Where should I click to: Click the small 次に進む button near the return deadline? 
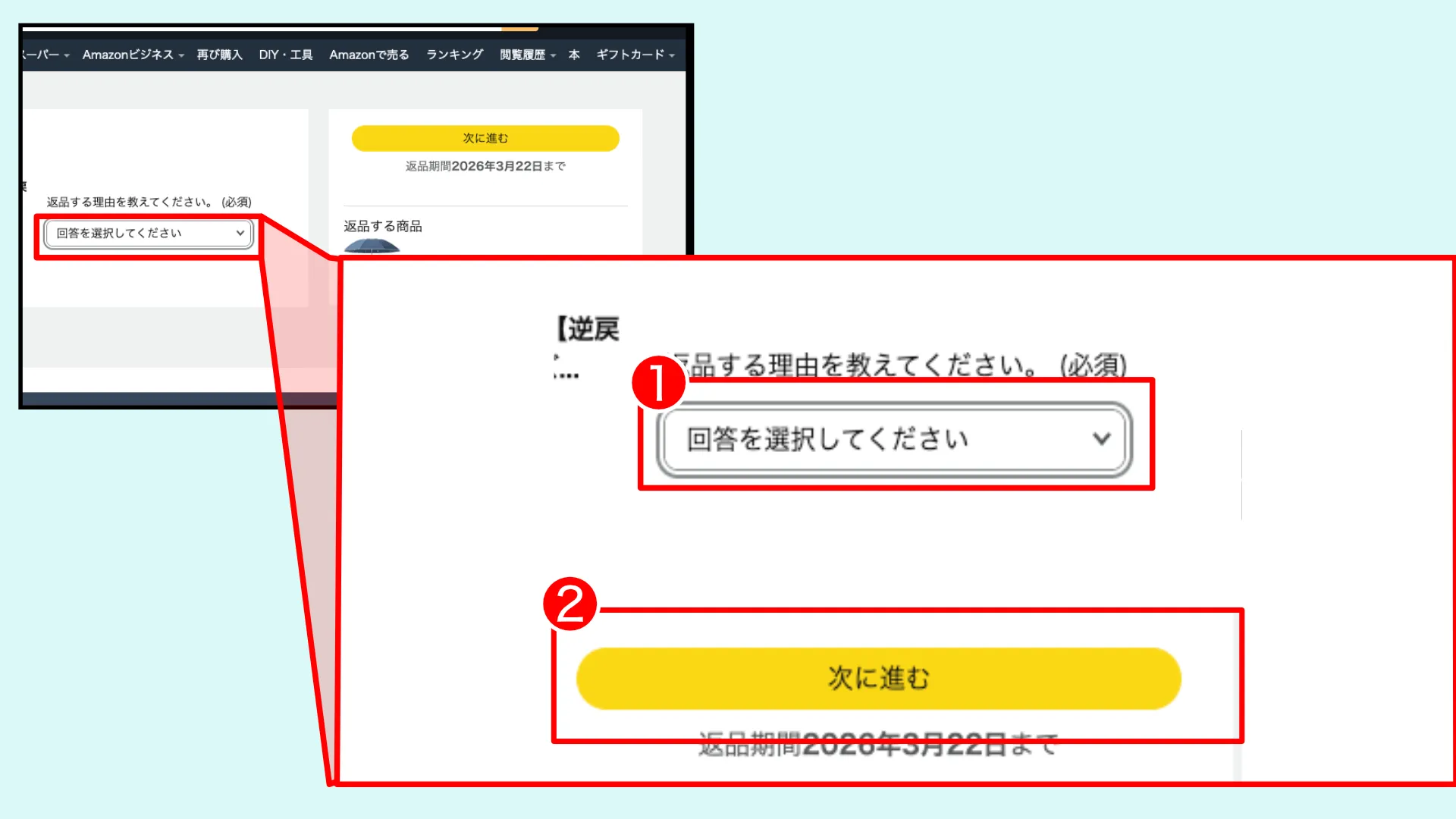(485, 138)
